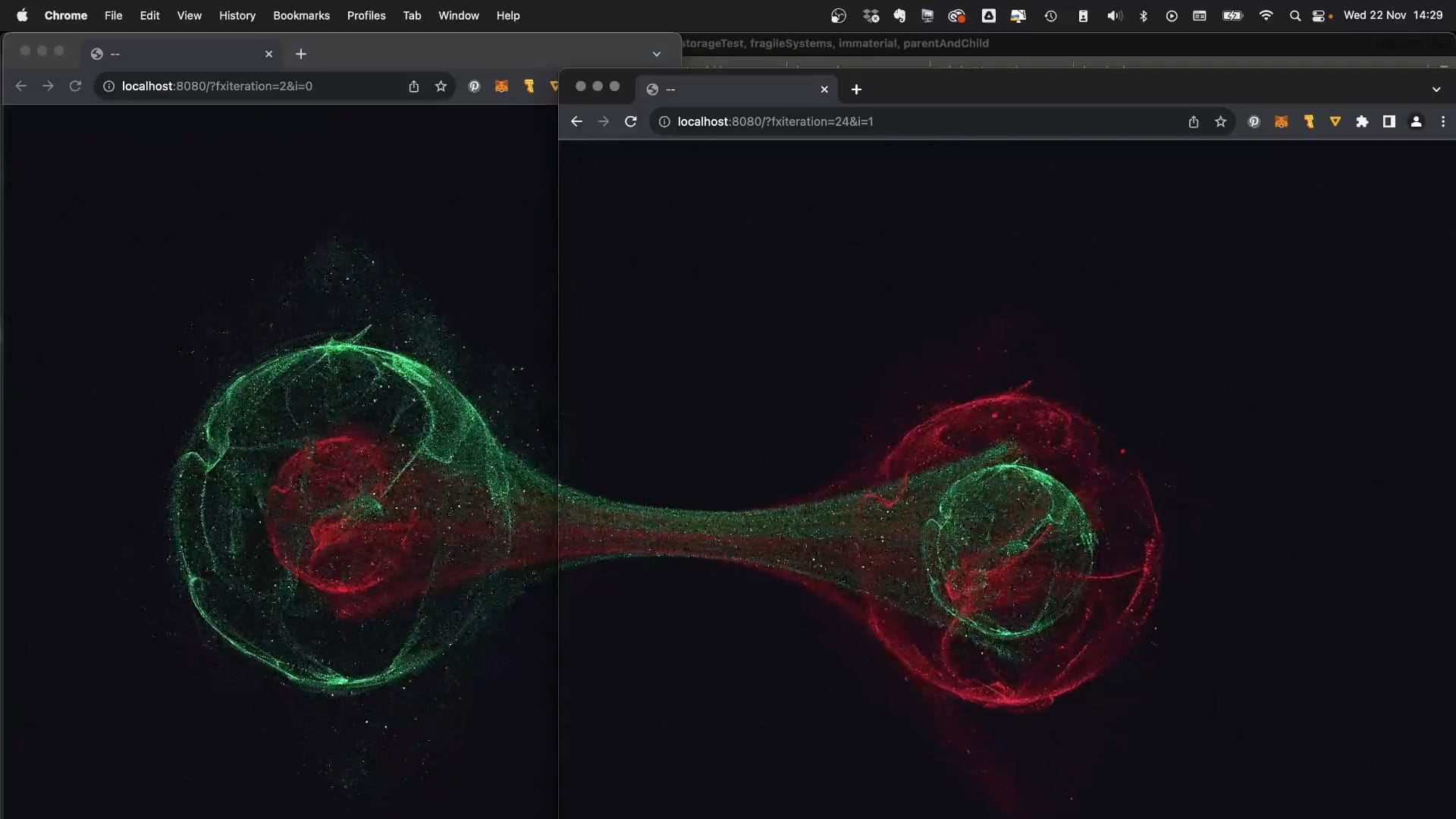The width and height of the screenshot is (1456, 819).
Task: Close the tab in the front window
Action: pyautogui.click(x=824, y=89)
